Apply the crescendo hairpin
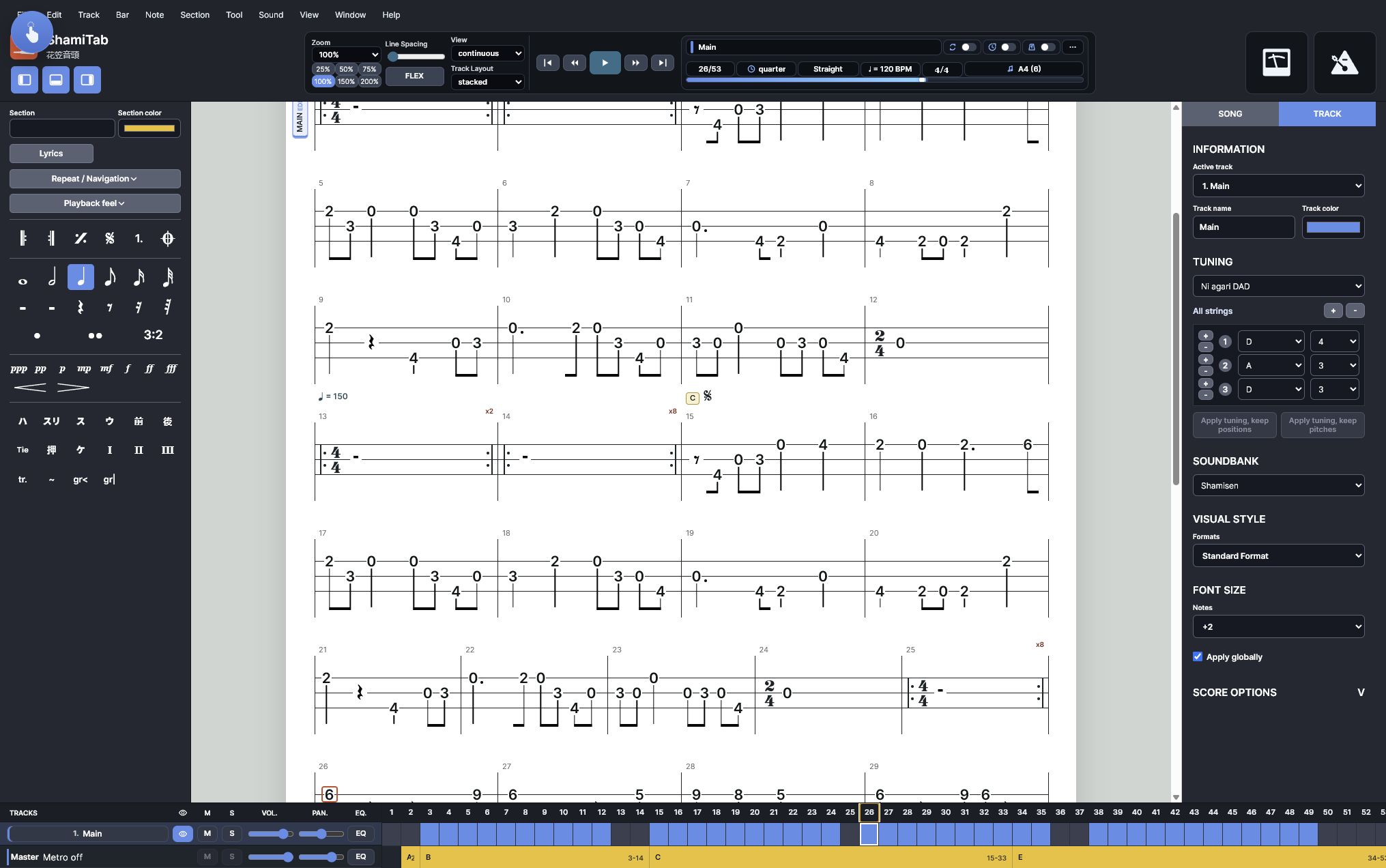Screen dimensions: 1386x868 coord(30,388)
